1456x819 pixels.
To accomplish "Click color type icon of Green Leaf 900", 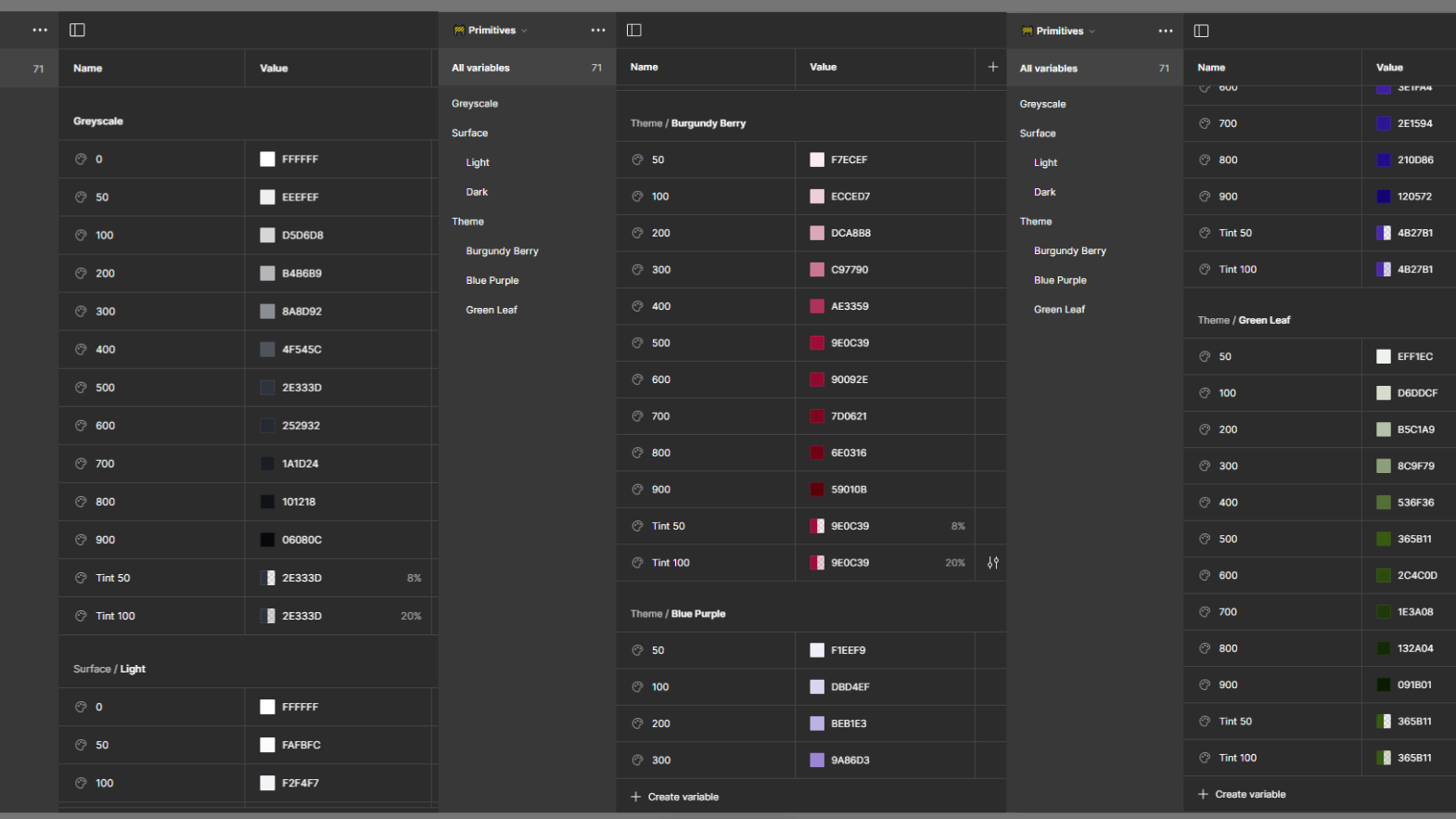I will coord(1205,685).
